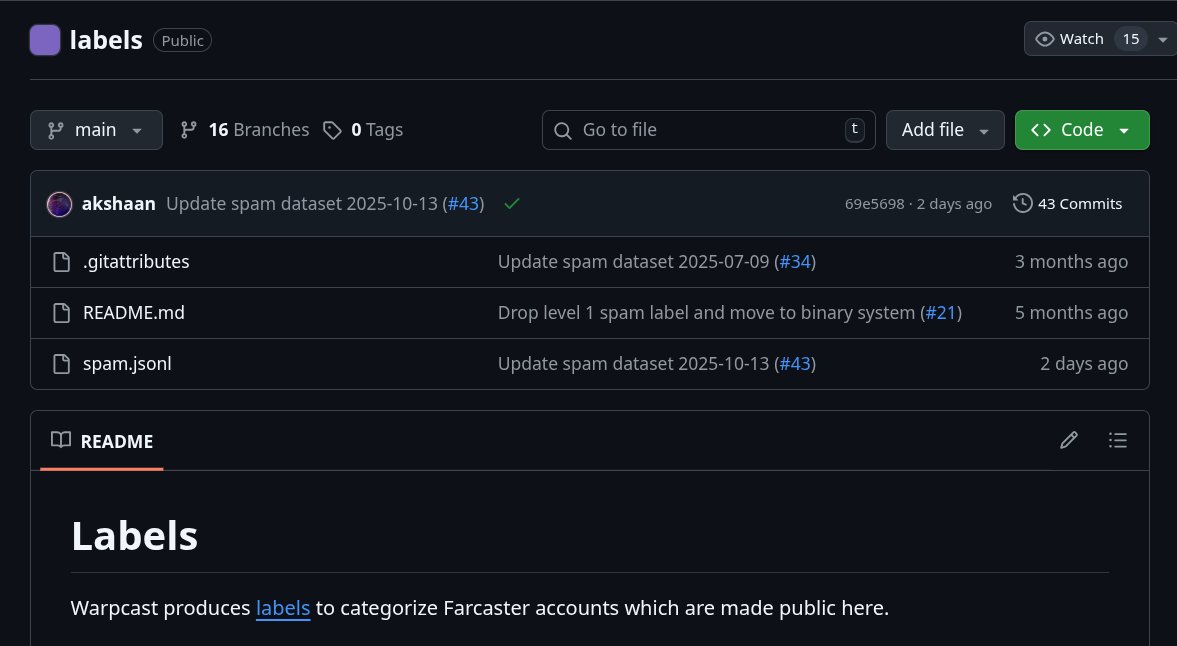1177x646 pixels.
Task: Open the green Code dropdown button
Action: [x=1082, y=130]
